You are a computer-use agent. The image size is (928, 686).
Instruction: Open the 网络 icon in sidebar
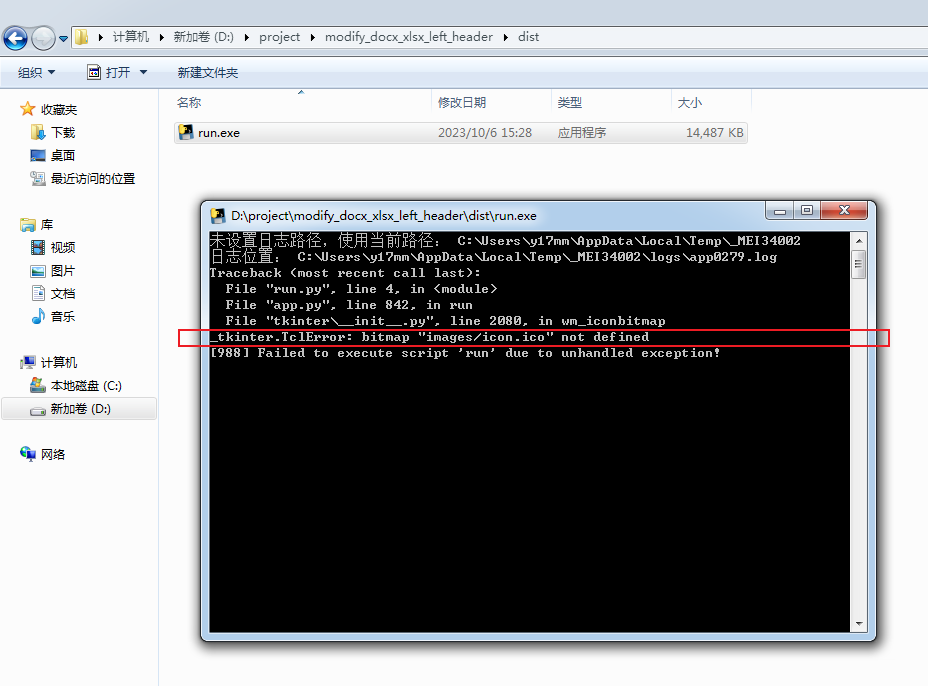(27, 453)
